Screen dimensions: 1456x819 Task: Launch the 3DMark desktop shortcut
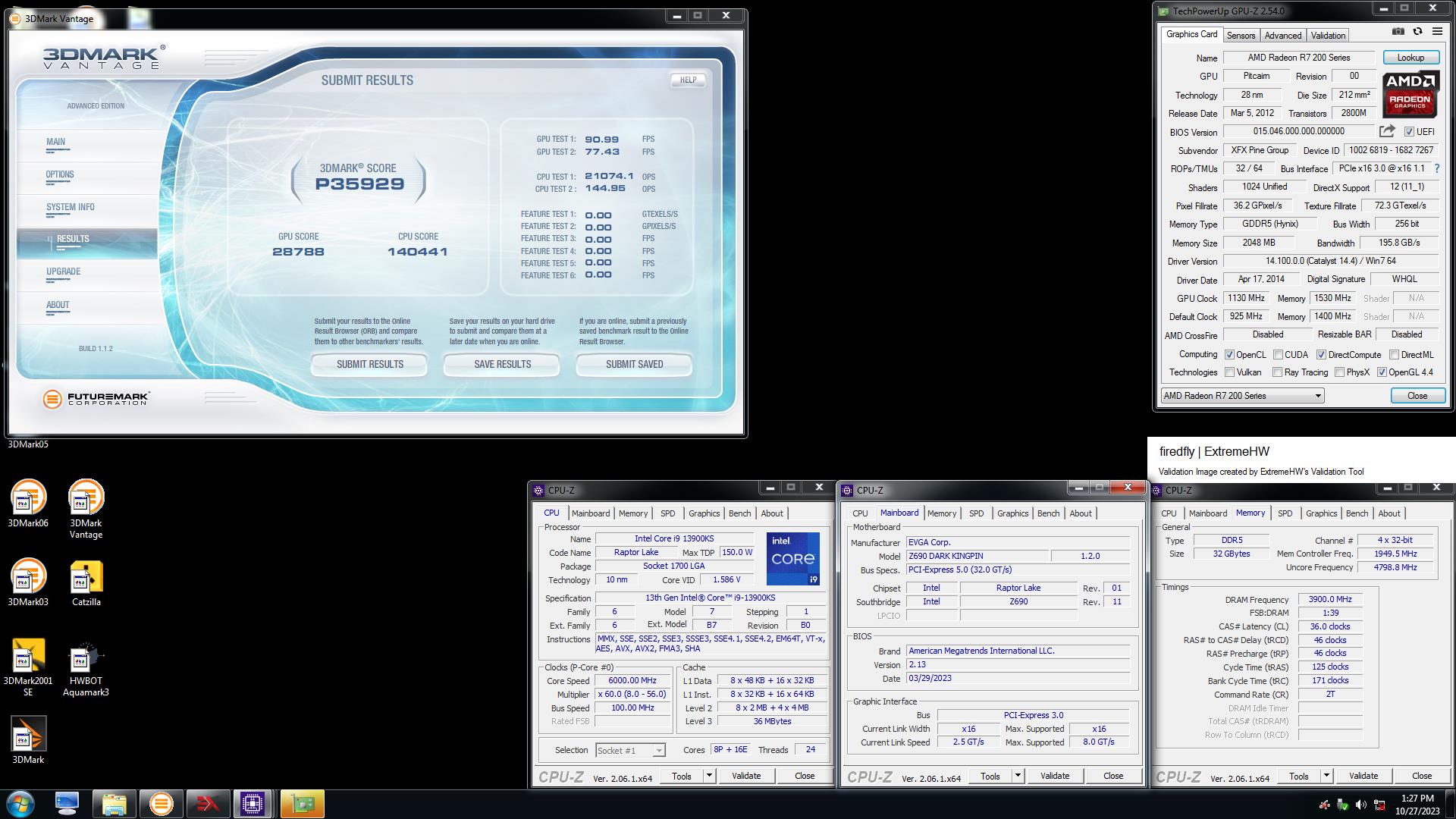[28, 740]
